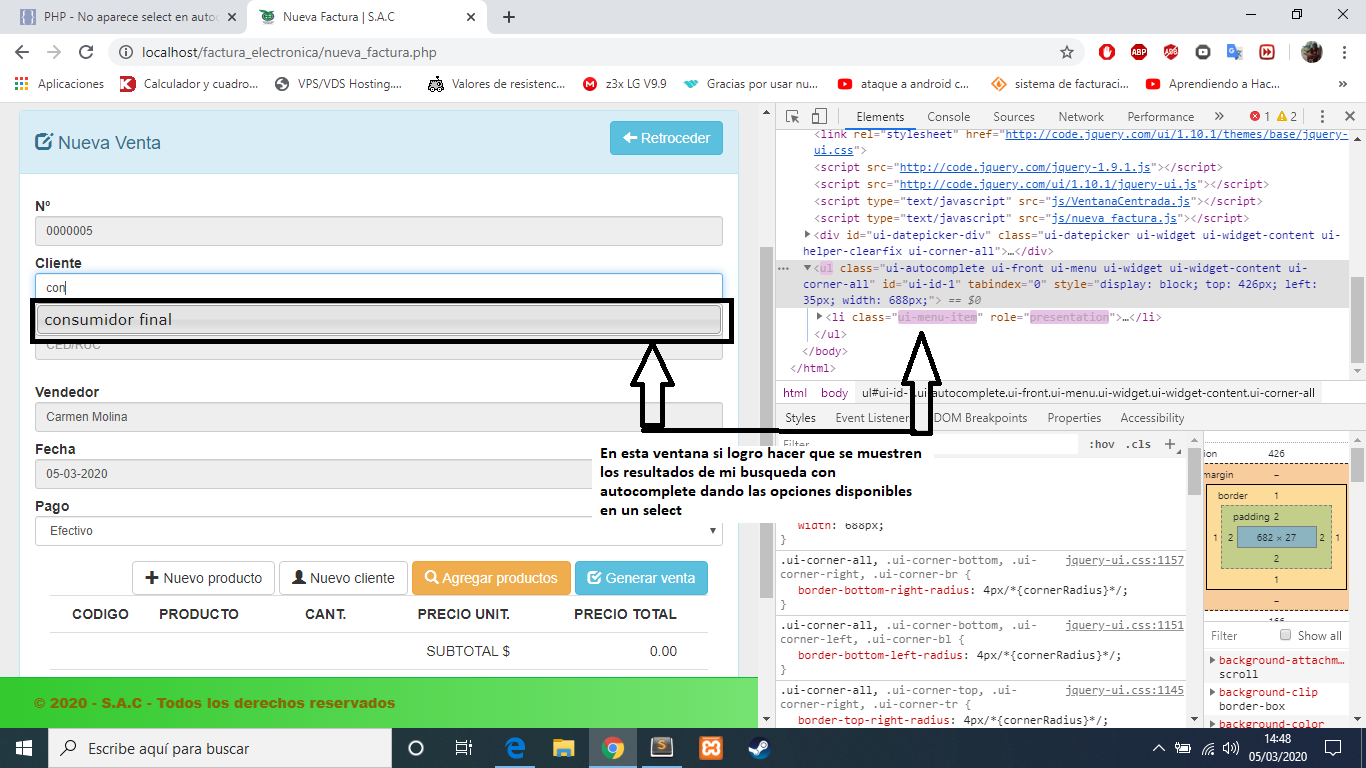This screenshot has height=768, width=1366.
Task: Open the ABP Adblock Plus extension icon
Action: pos(1139,52)
